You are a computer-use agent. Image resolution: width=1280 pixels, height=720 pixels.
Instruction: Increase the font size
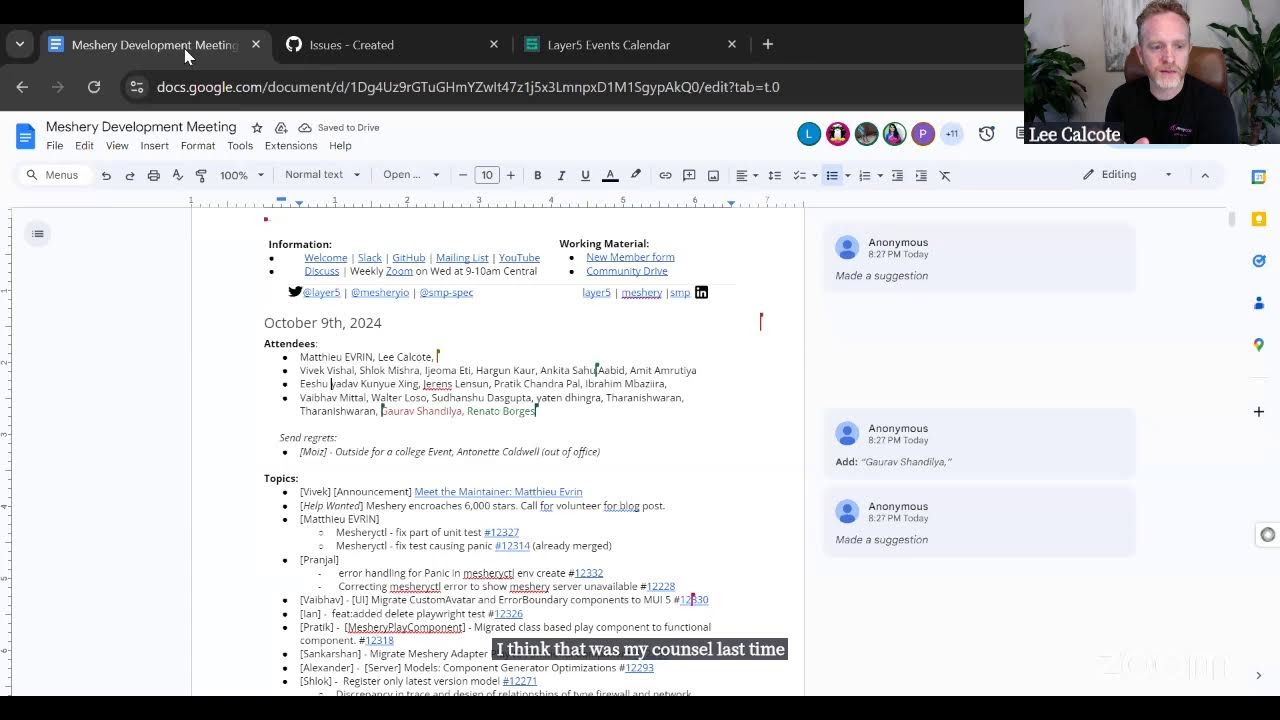pos(510,175)
